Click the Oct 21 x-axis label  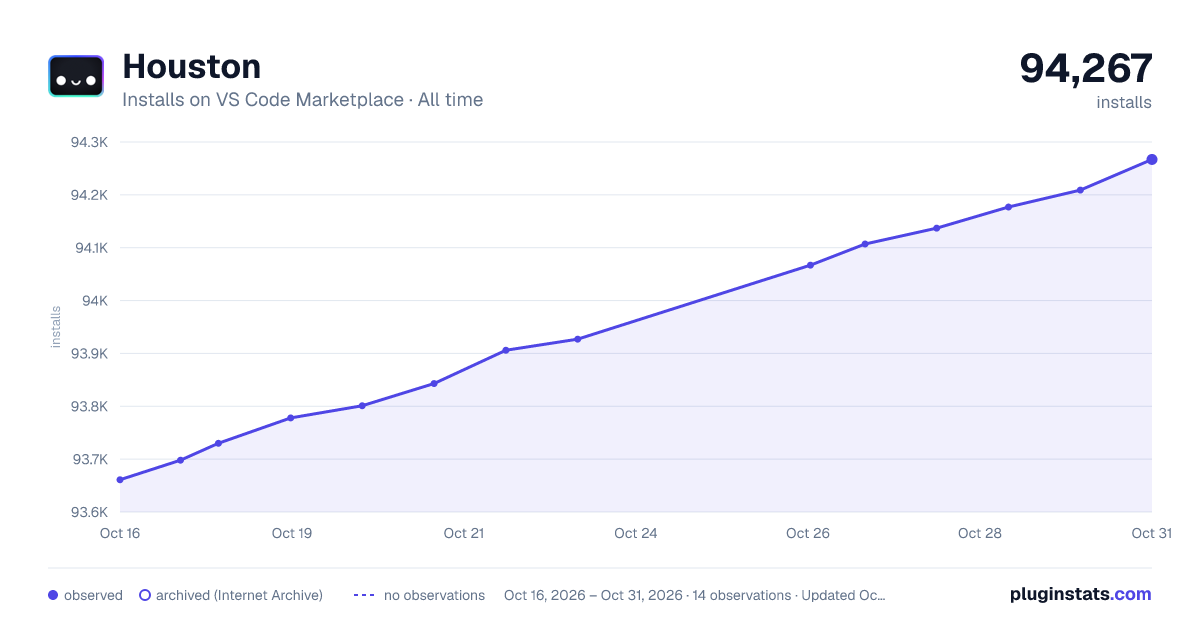464,533
